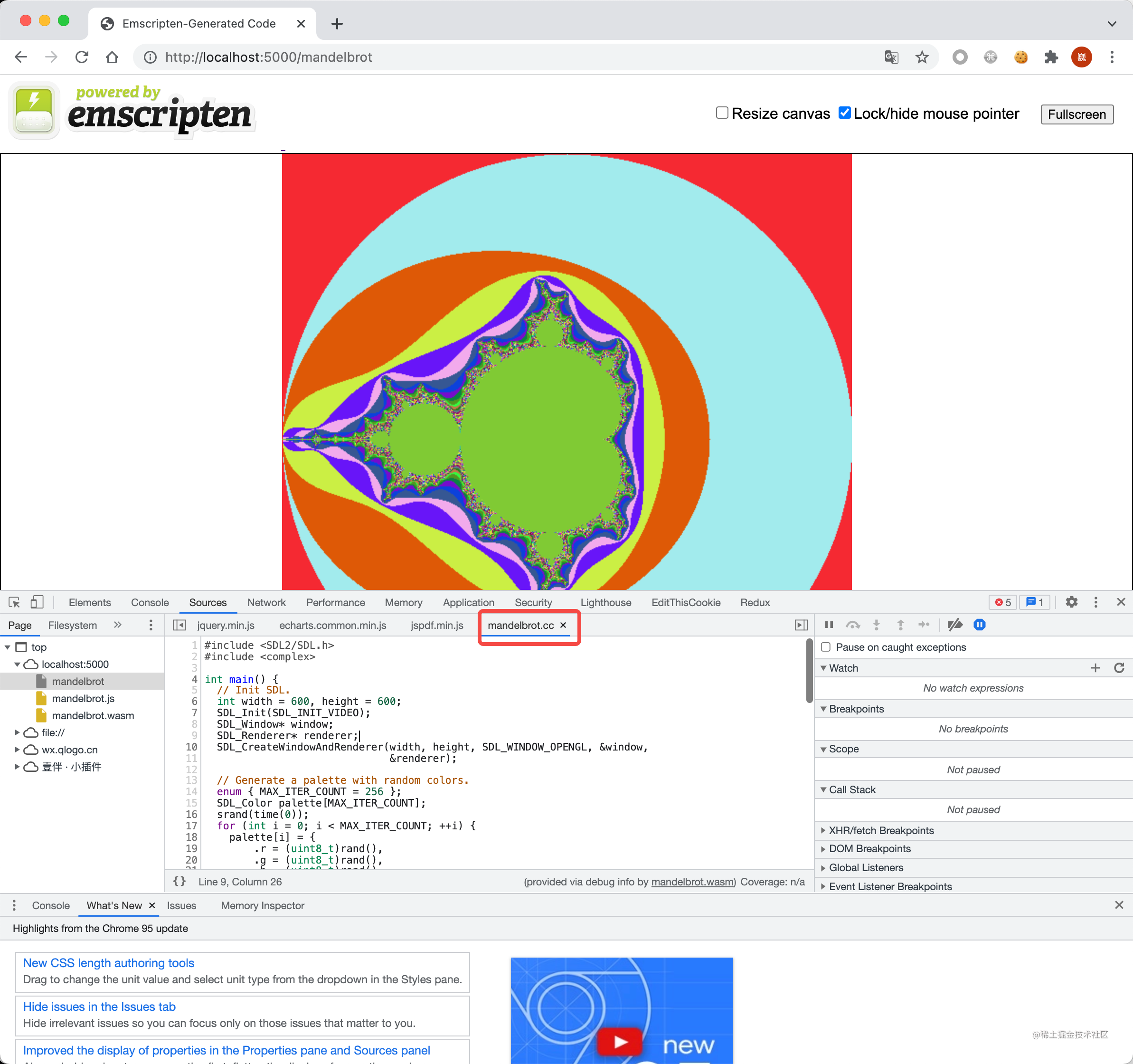The width and height of the screenshot is (1133, 1064).
Task: Open the Network panel
Action: click(266, 602)
